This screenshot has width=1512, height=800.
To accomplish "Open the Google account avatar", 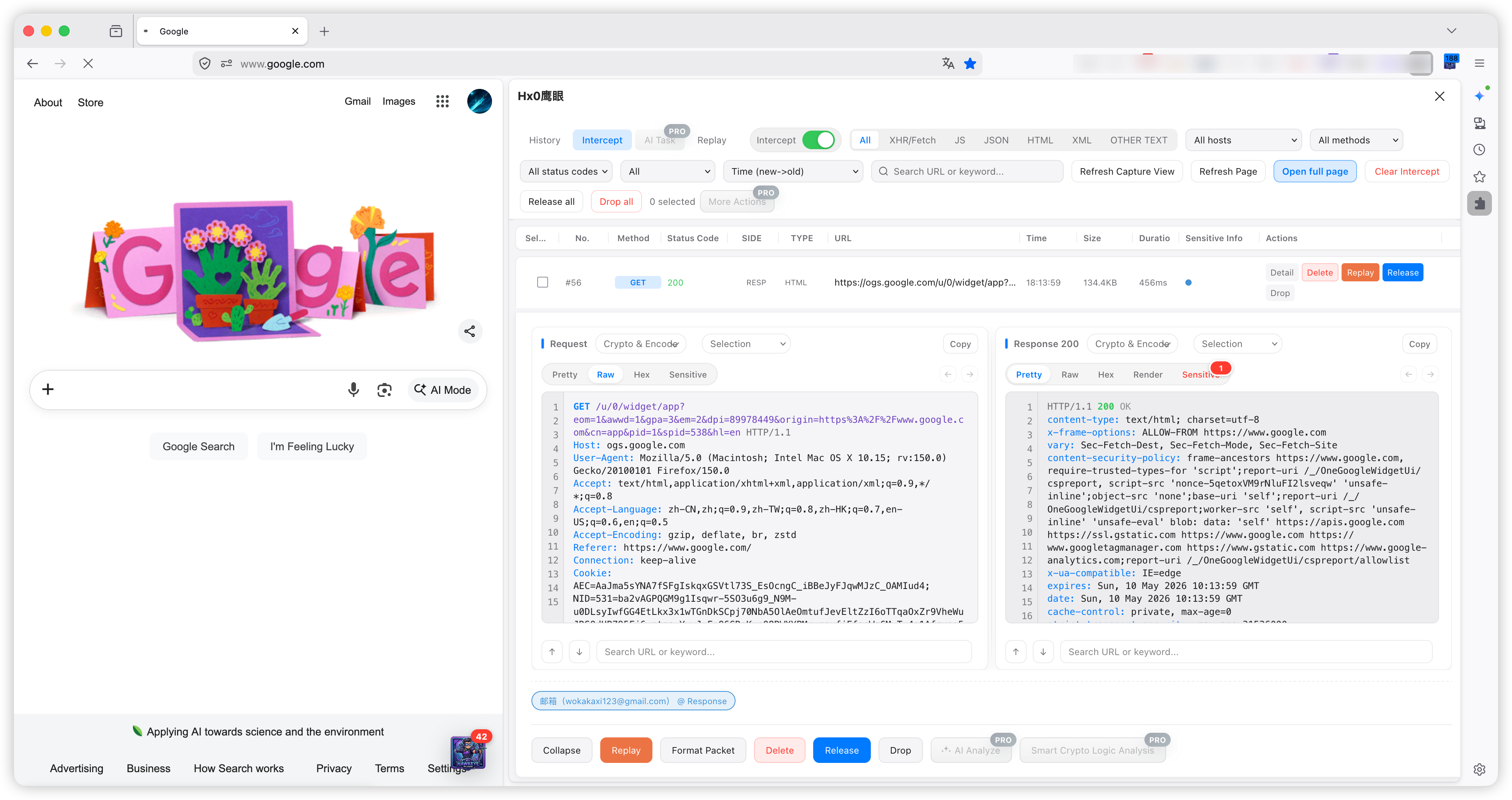I will [479, 102].
